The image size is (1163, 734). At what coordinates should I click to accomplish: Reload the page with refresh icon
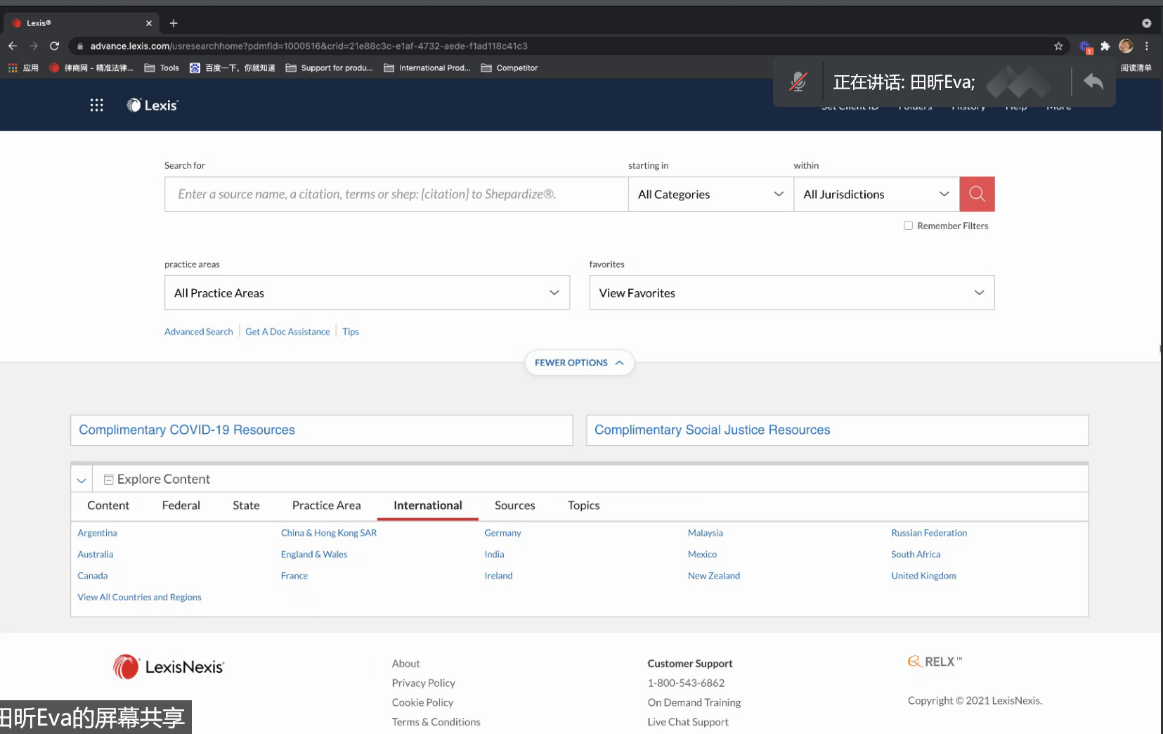coord(54,46)
